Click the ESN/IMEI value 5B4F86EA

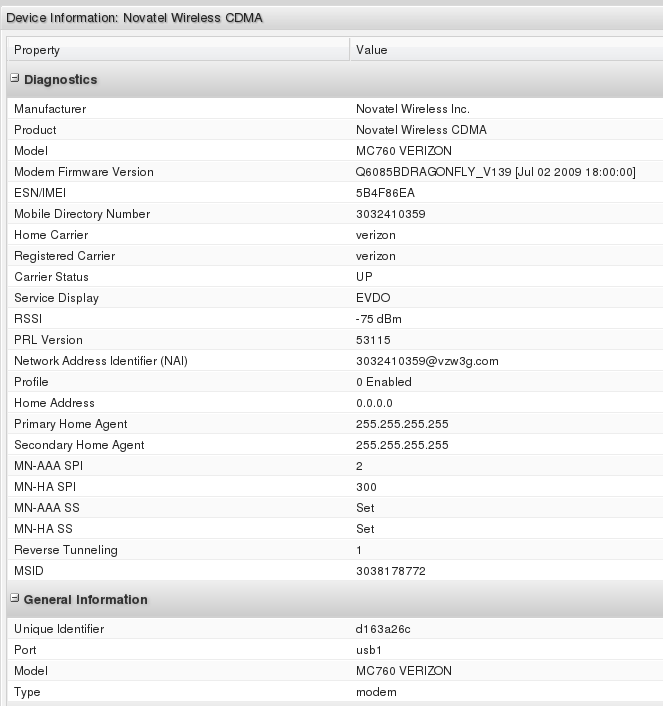click(384, 193)
